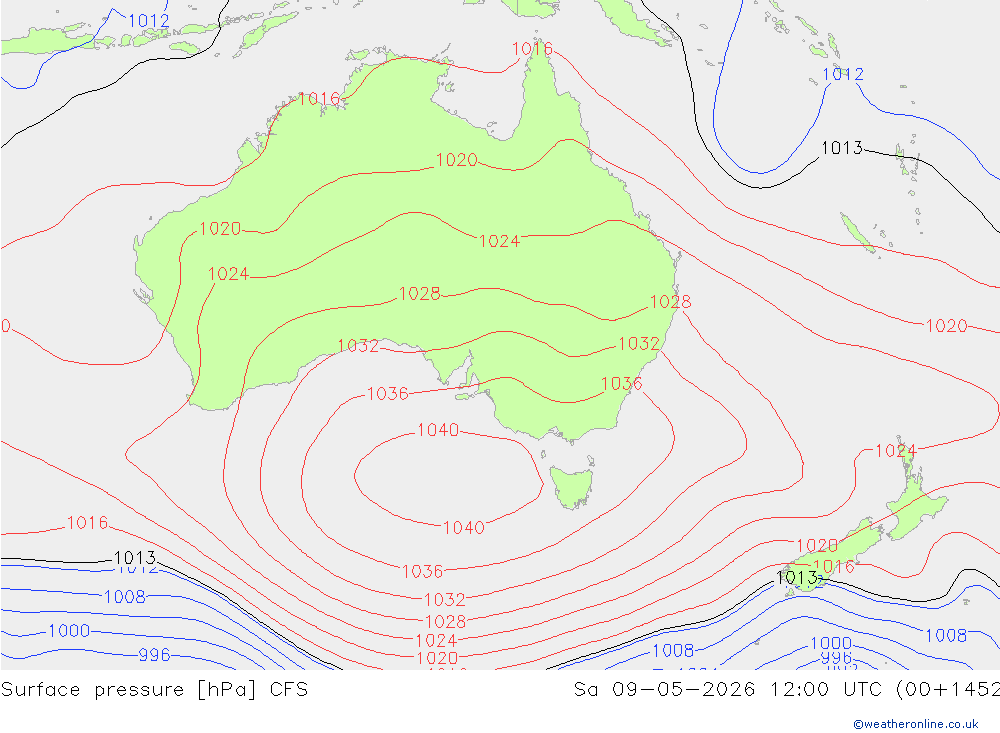Click the 'Sa 09-05-2026 12:00 UTC' forecast time text
This screenshot has height=733, width=1000.
(x=727, y=690)
